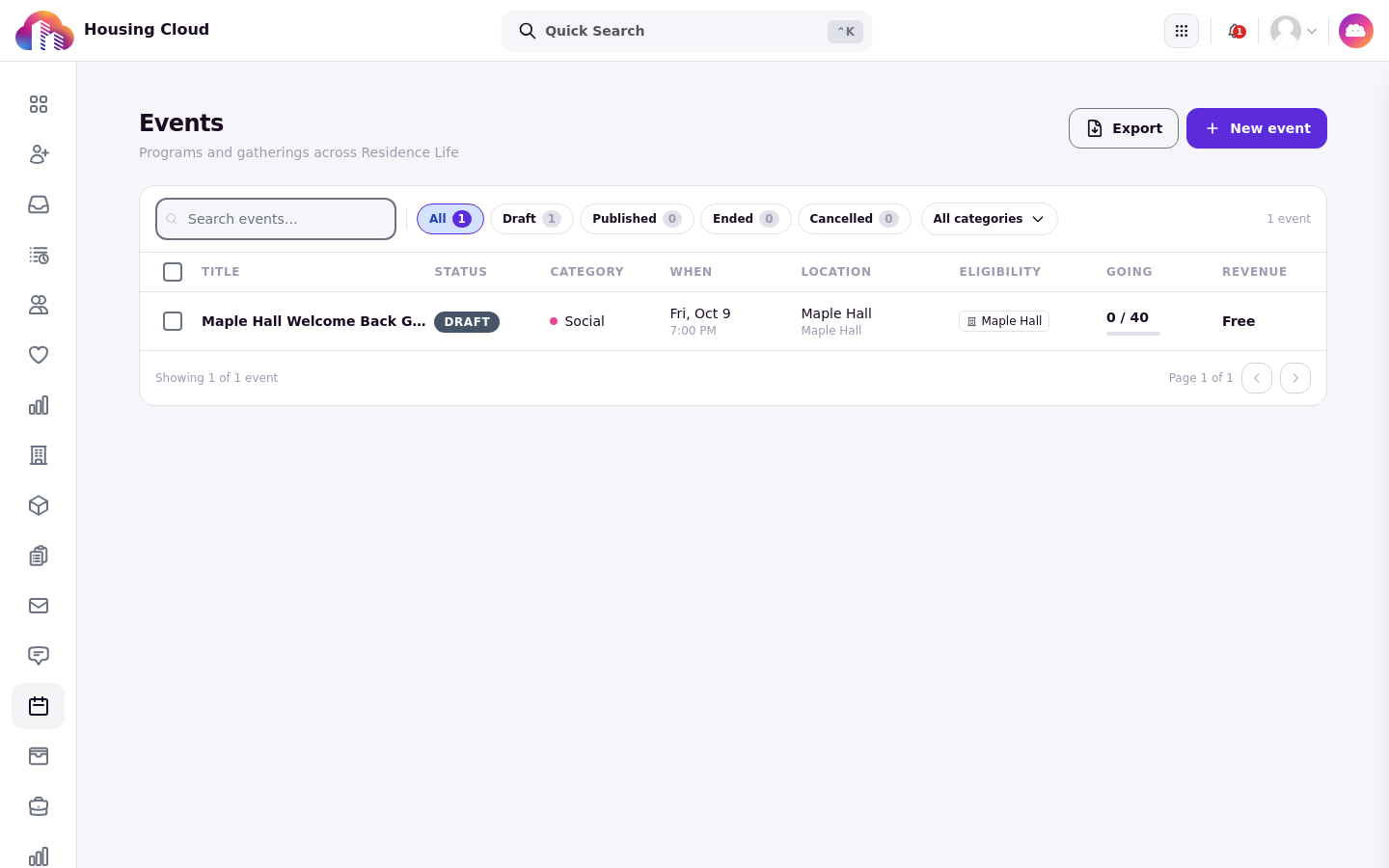Open the archive box icon in sidebar
The height and width of the screenshot is (868, 1389).
click(x=39, y=756)
